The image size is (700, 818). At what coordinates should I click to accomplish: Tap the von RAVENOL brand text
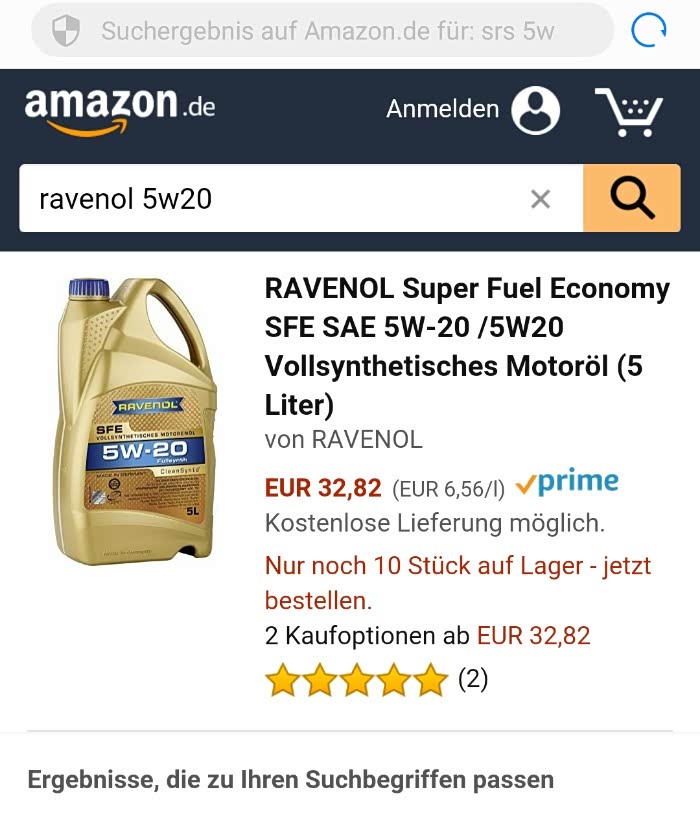(343, 439)
